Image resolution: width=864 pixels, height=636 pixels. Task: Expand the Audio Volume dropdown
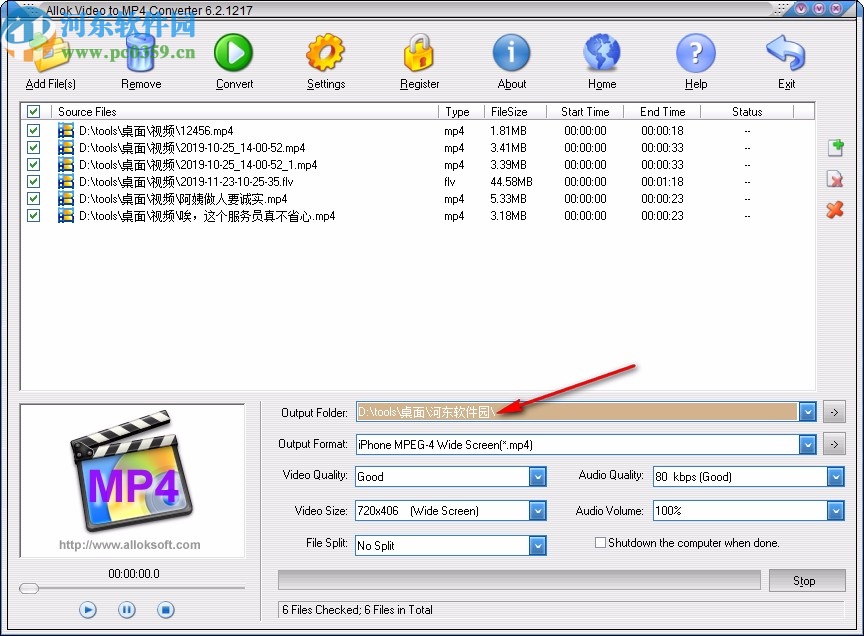click(x=837, y=511)
